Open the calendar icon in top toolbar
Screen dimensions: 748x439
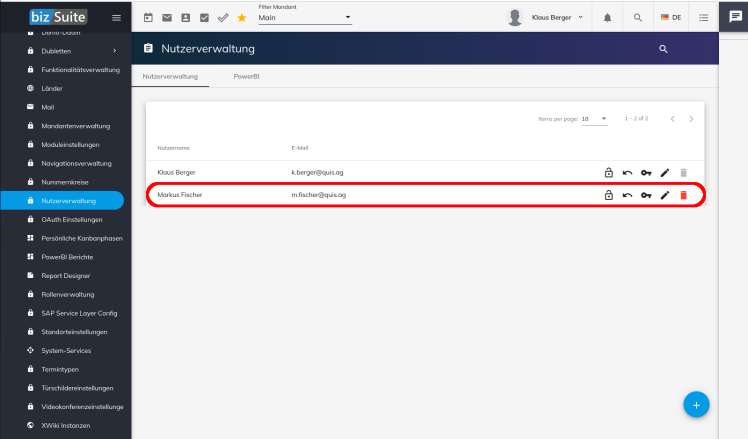click(148, 18)
